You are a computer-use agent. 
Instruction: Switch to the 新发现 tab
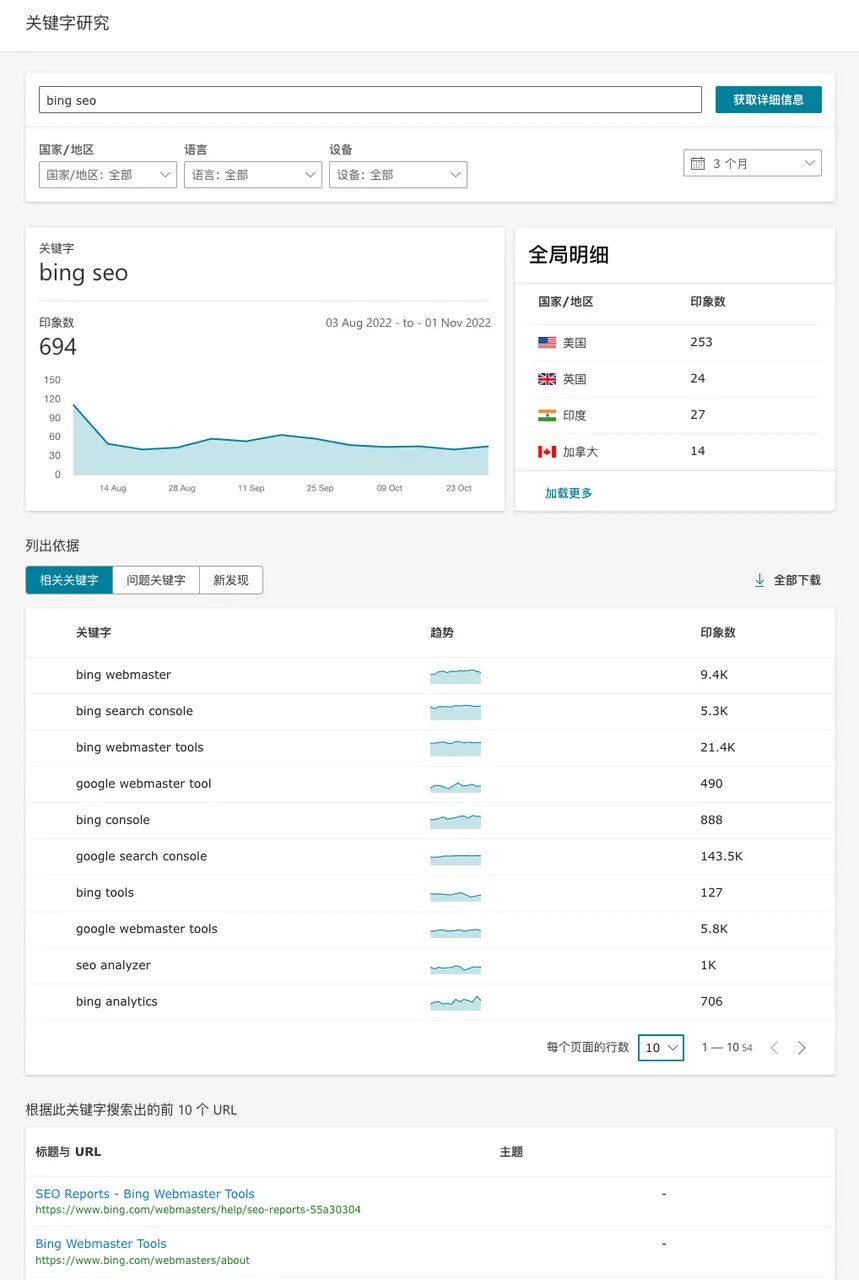pyautogui.click(x=231, y=580)
